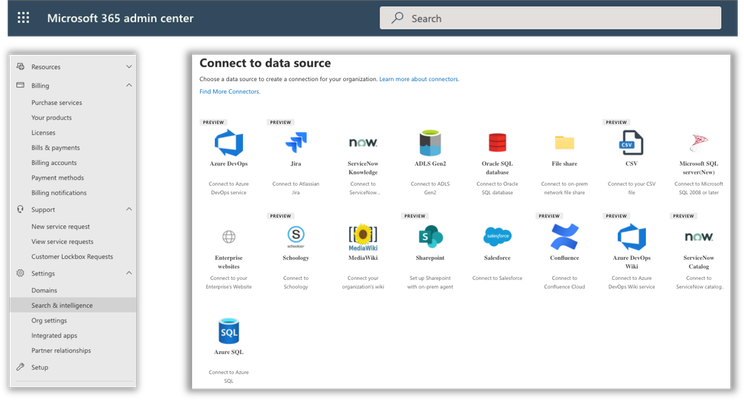Click the Confluence connector name label
Viewport: 744px width, 400px height.
564,258
